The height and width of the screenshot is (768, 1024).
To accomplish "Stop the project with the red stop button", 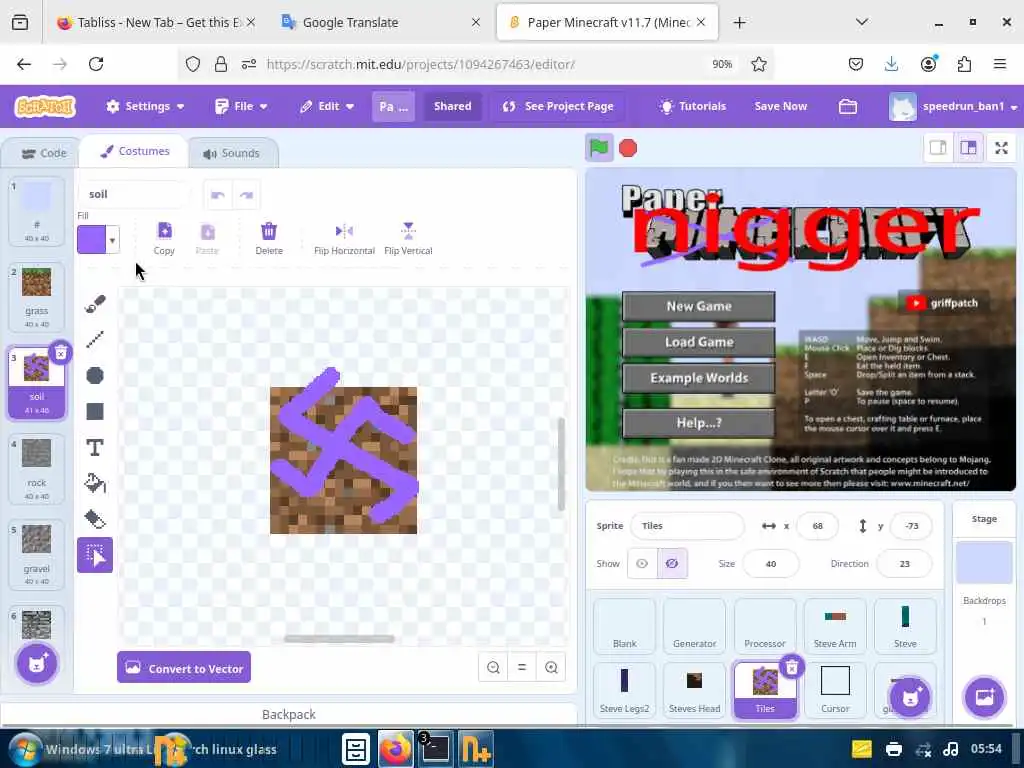I will [x=628, y=148].
